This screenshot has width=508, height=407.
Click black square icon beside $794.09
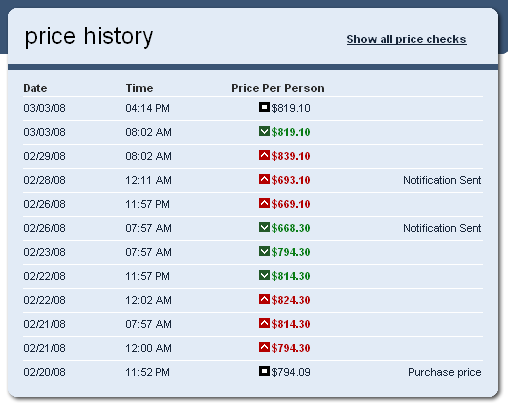(x=264, y=371)
